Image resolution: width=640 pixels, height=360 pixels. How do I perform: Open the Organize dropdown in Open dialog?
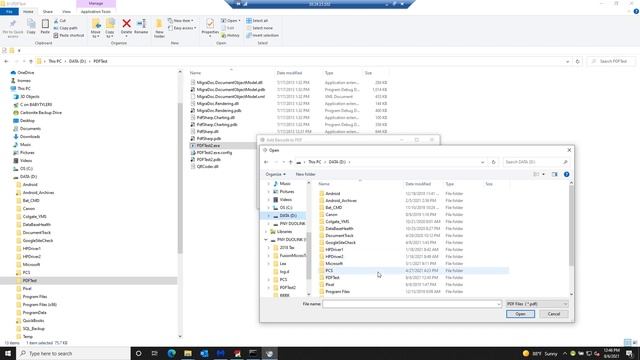[x=276, y=174]
